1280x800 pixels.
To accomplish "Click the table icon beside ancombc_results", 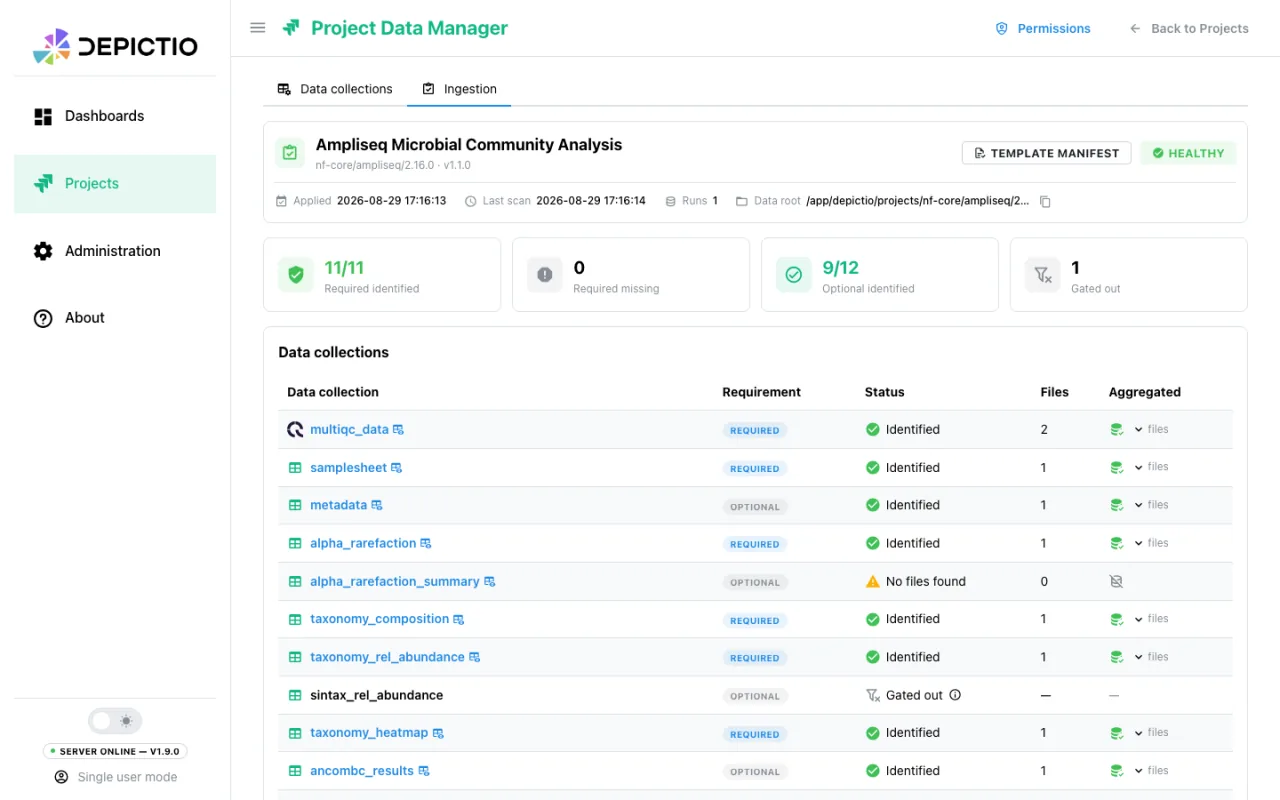I will pyautogui.click(x=295, y=771).
